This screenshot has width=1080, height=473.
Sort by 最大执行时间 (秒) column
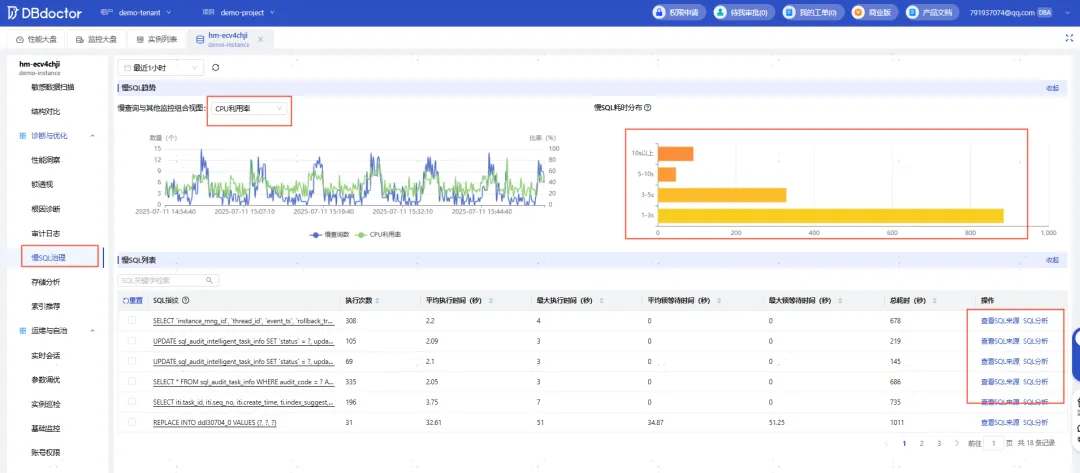[599, 301]
